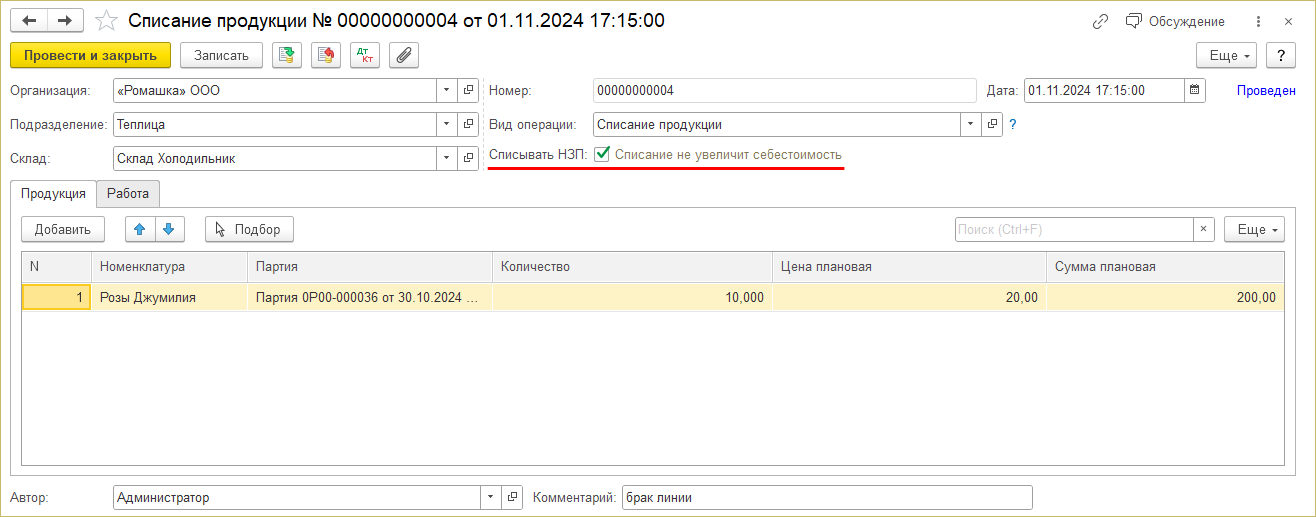
Task: Go back with the left arrow button
Action: 28,20
